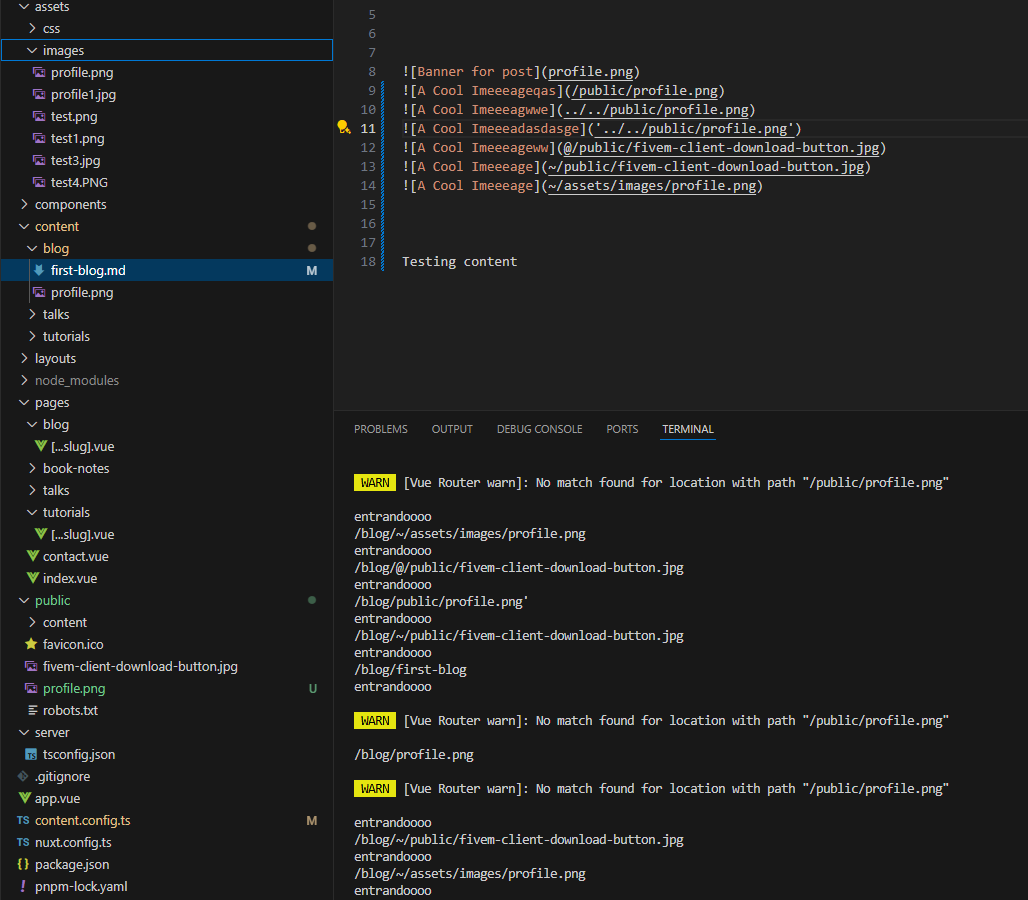
Task: Collapse the blog folder under content
Action: [x=32, y=248]
